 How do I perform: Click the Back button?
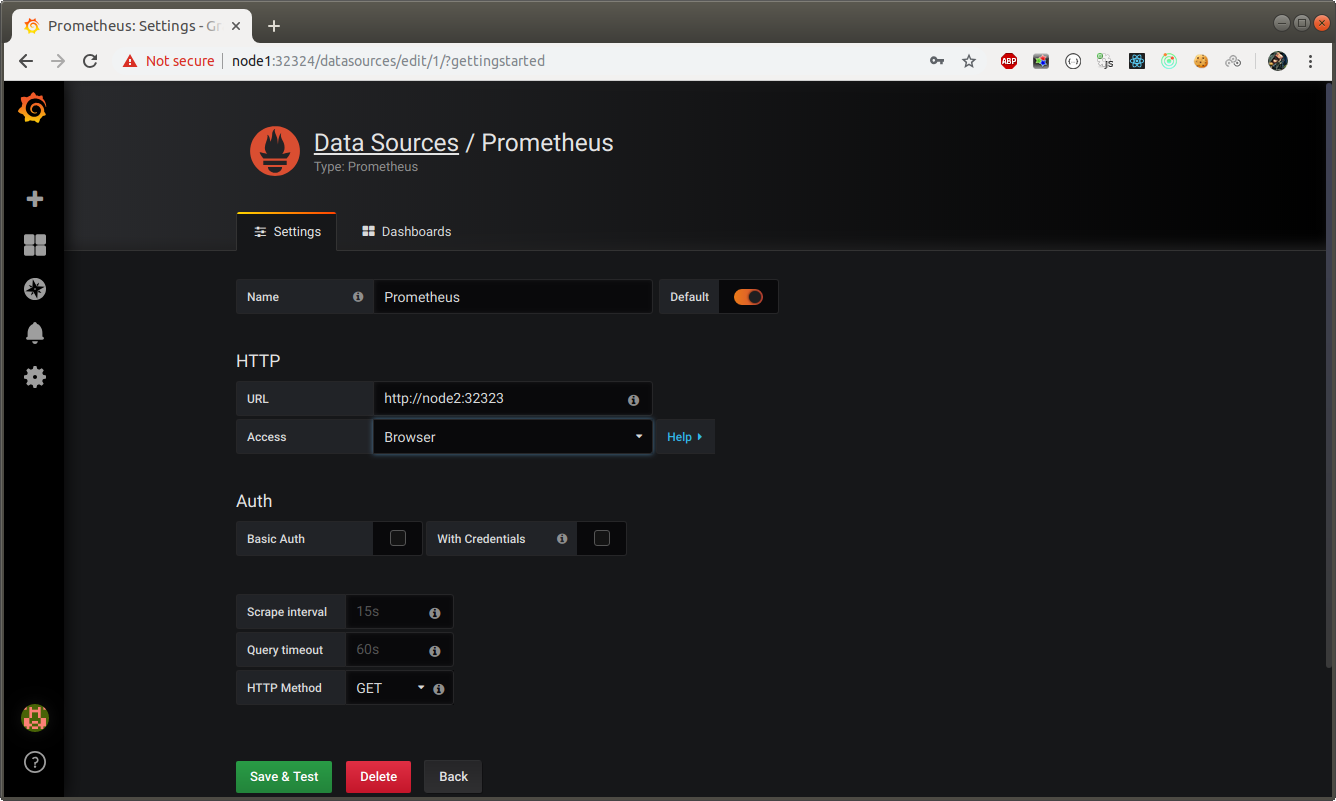click(x=453, y=776)
